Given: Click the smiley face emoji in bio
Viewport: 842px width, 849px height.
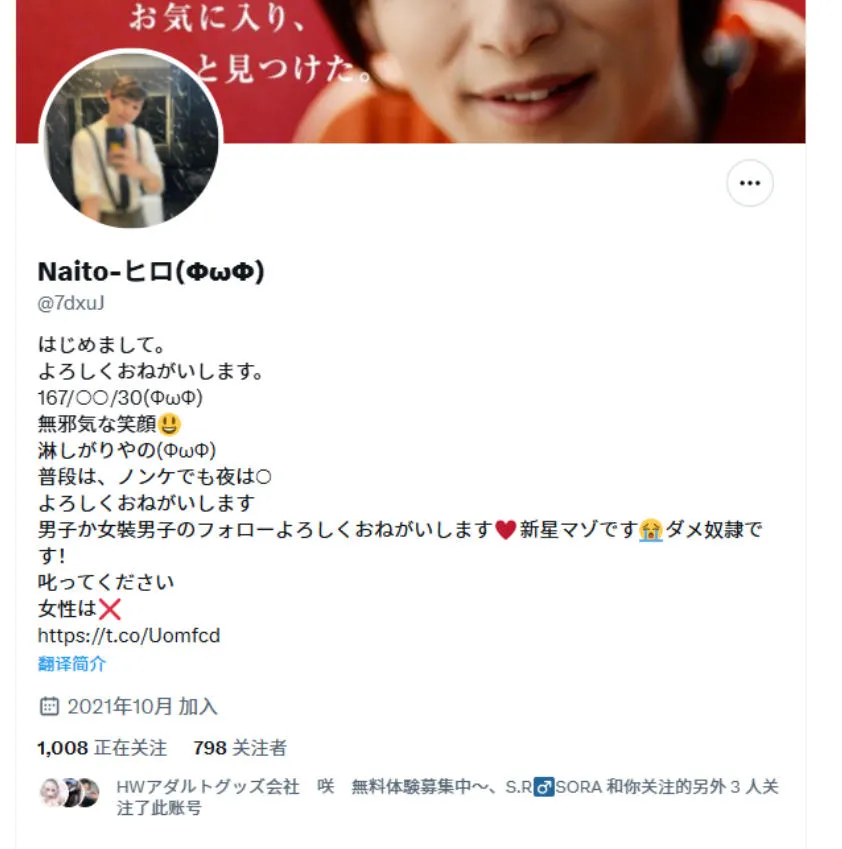Looking at the screenshot, I should tap(169, 424).
